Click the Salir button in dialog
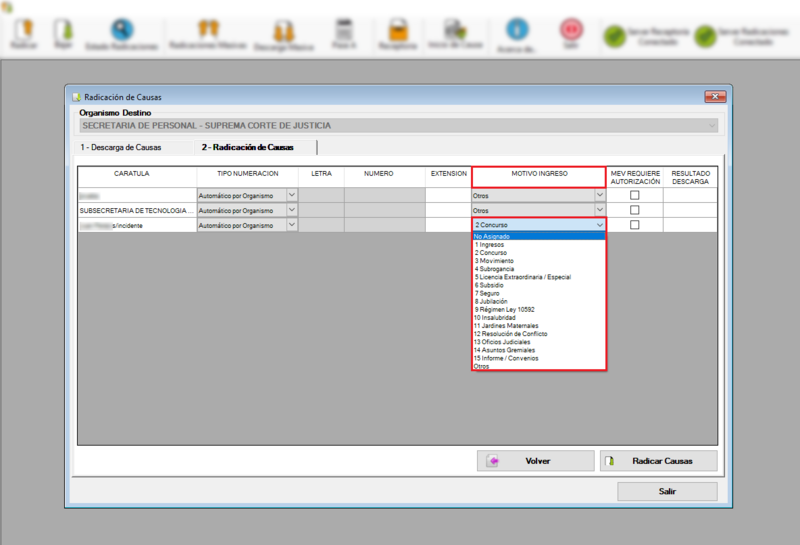This screenshot has width=800, height=545. click(667, 491)
